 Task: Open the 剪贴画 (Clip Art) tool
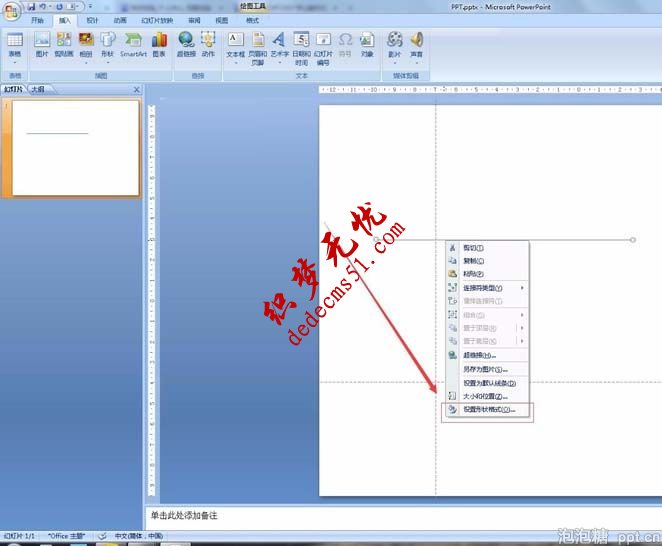[64, 44]
